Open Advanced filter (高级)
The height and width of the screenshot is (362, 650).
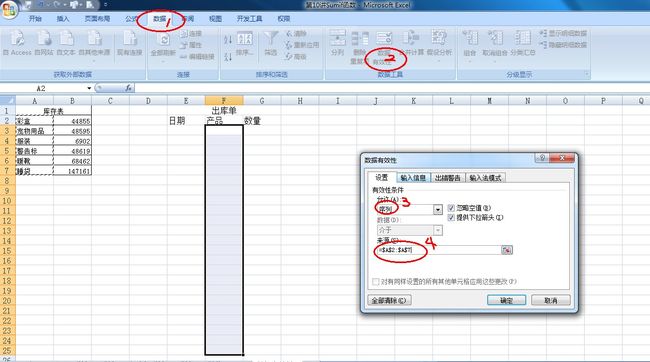coord(296,56)
